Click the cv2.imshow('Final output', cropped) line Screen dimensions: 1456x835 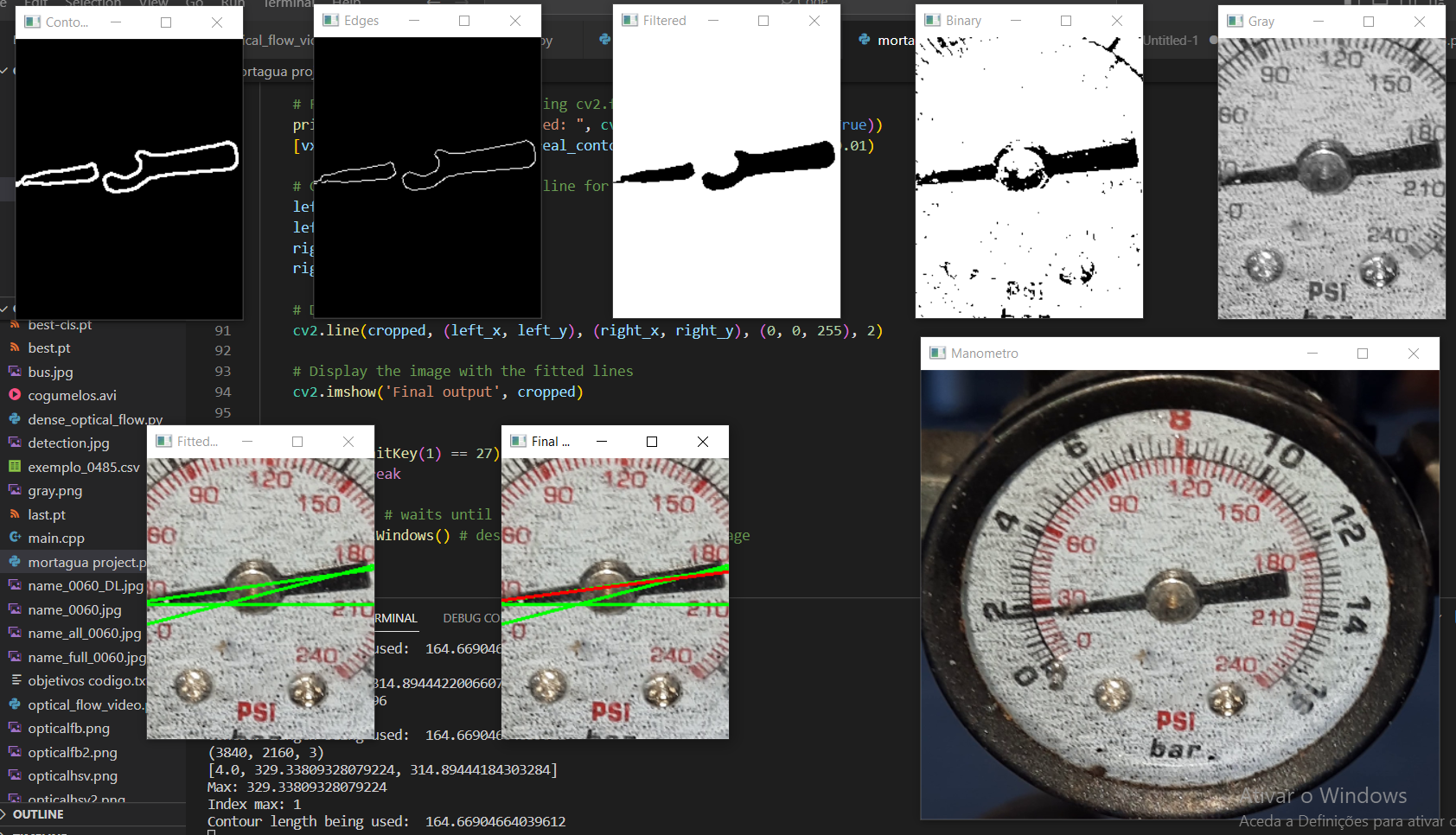[x=437, y=392]
